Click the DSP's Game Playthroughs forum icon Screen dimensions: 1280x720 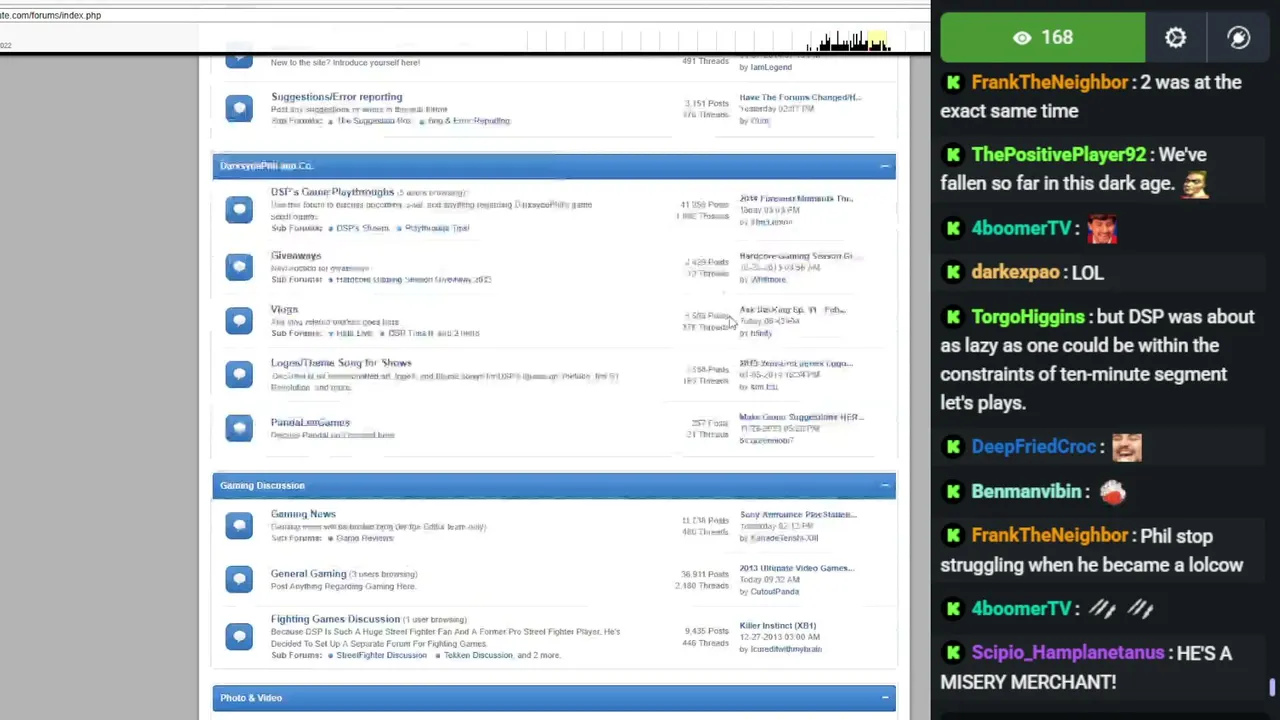239,209
